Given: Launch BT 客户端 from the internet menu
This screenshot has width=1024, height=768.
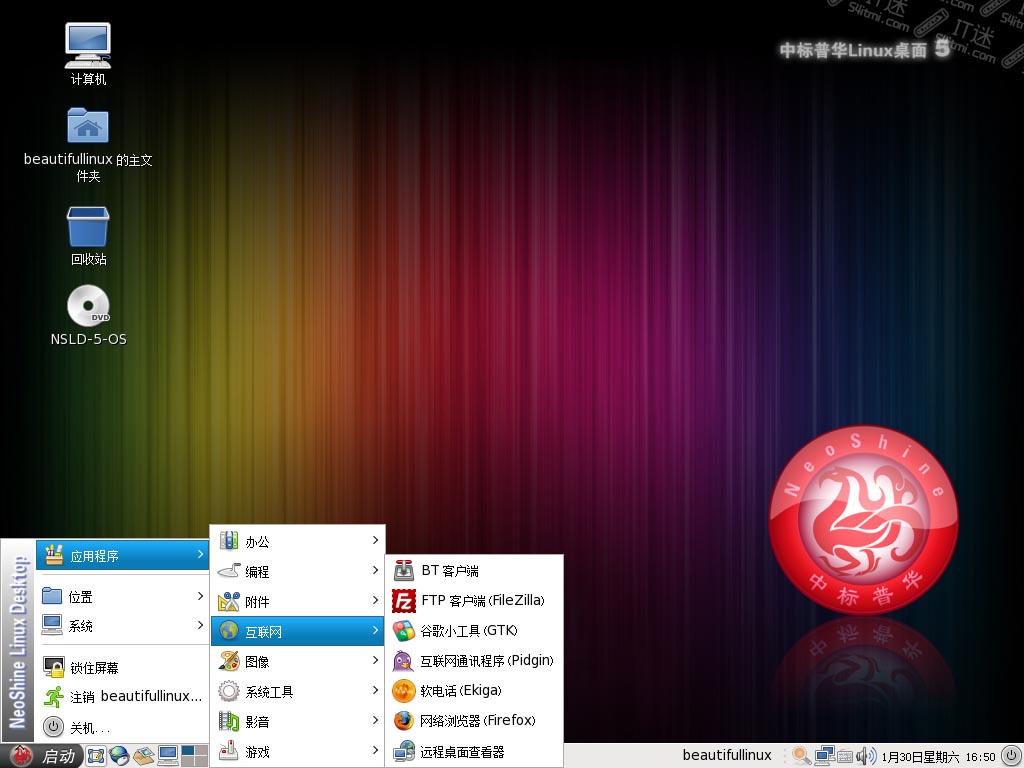Looking at the screenshot, I should pyautogui.click(x=474, y=571).
